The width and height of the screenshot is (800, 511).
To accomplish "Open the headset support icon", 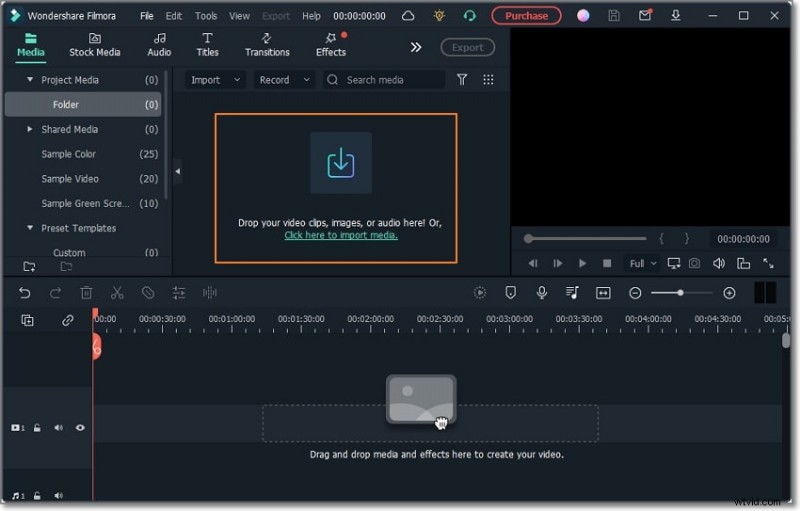I will (469, 16).
